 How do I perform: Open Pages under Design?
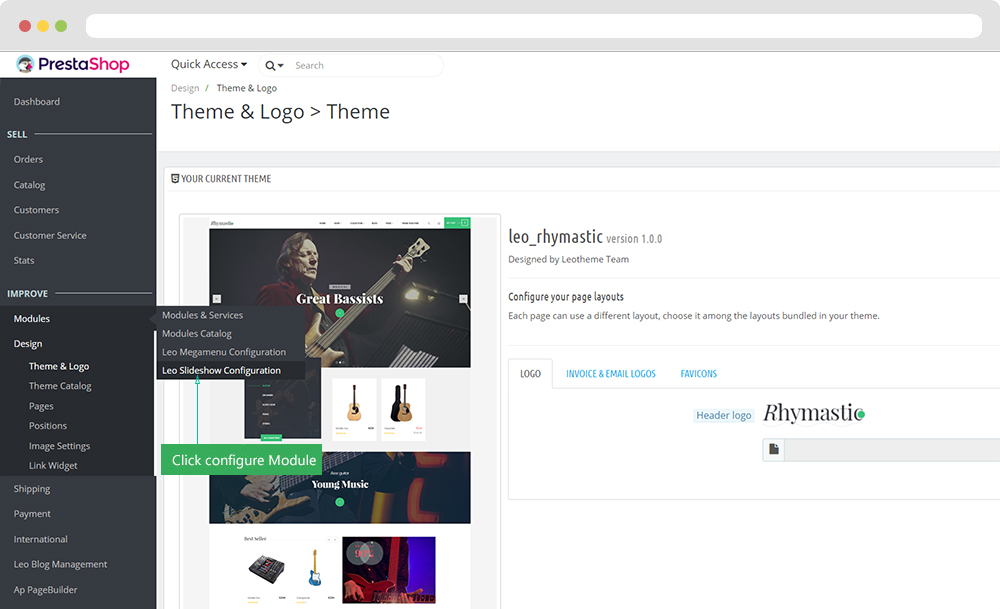coord(41,406)
